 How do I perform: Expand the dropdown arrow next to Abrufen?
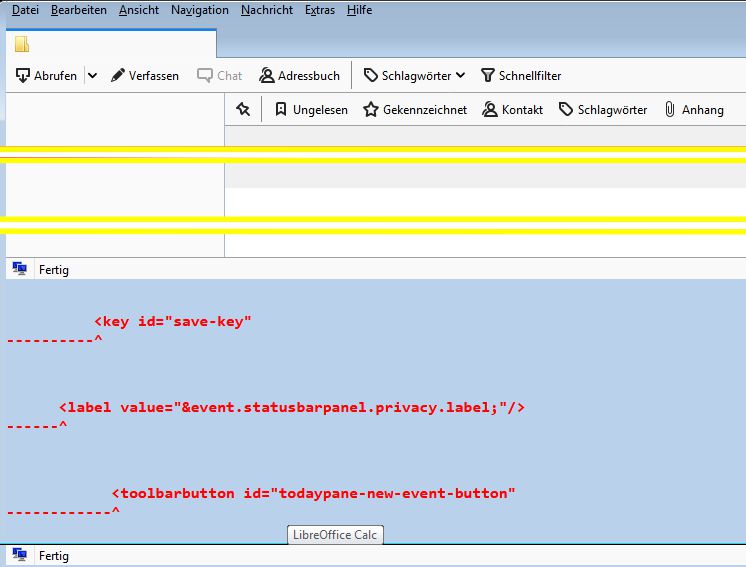pyautogui.click(x=93, y=75)
